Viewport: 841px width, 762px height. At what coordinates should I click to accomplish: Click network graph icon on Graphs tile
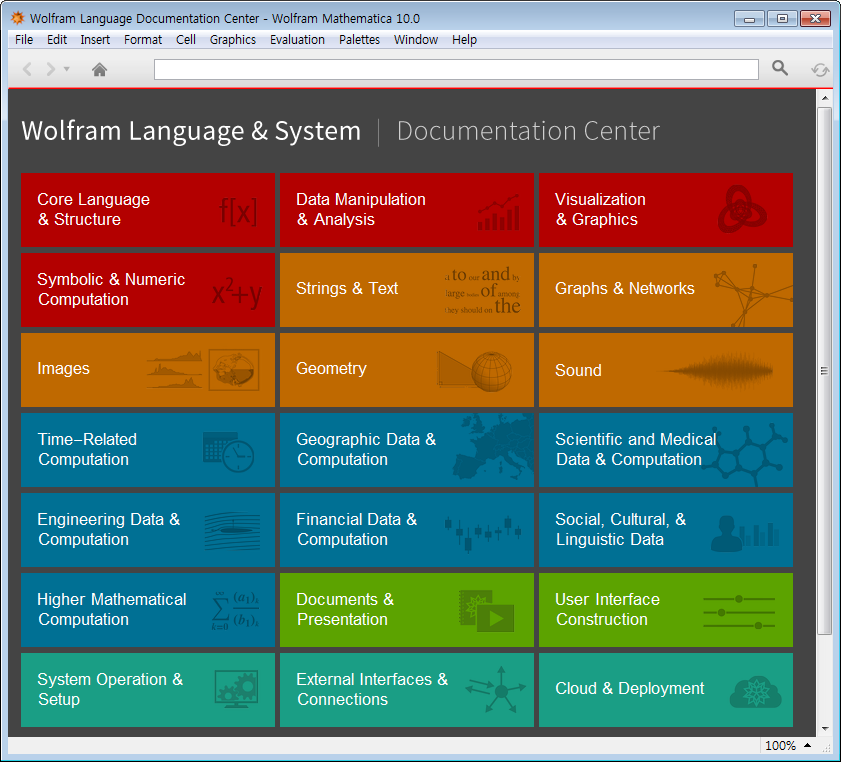(753, 295)
